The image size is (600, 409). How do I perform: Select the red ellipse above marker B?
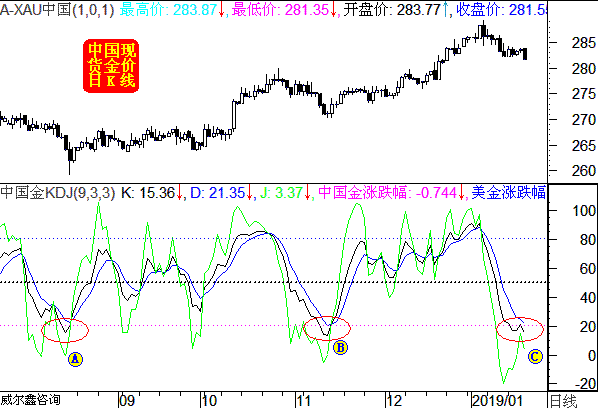327,326
